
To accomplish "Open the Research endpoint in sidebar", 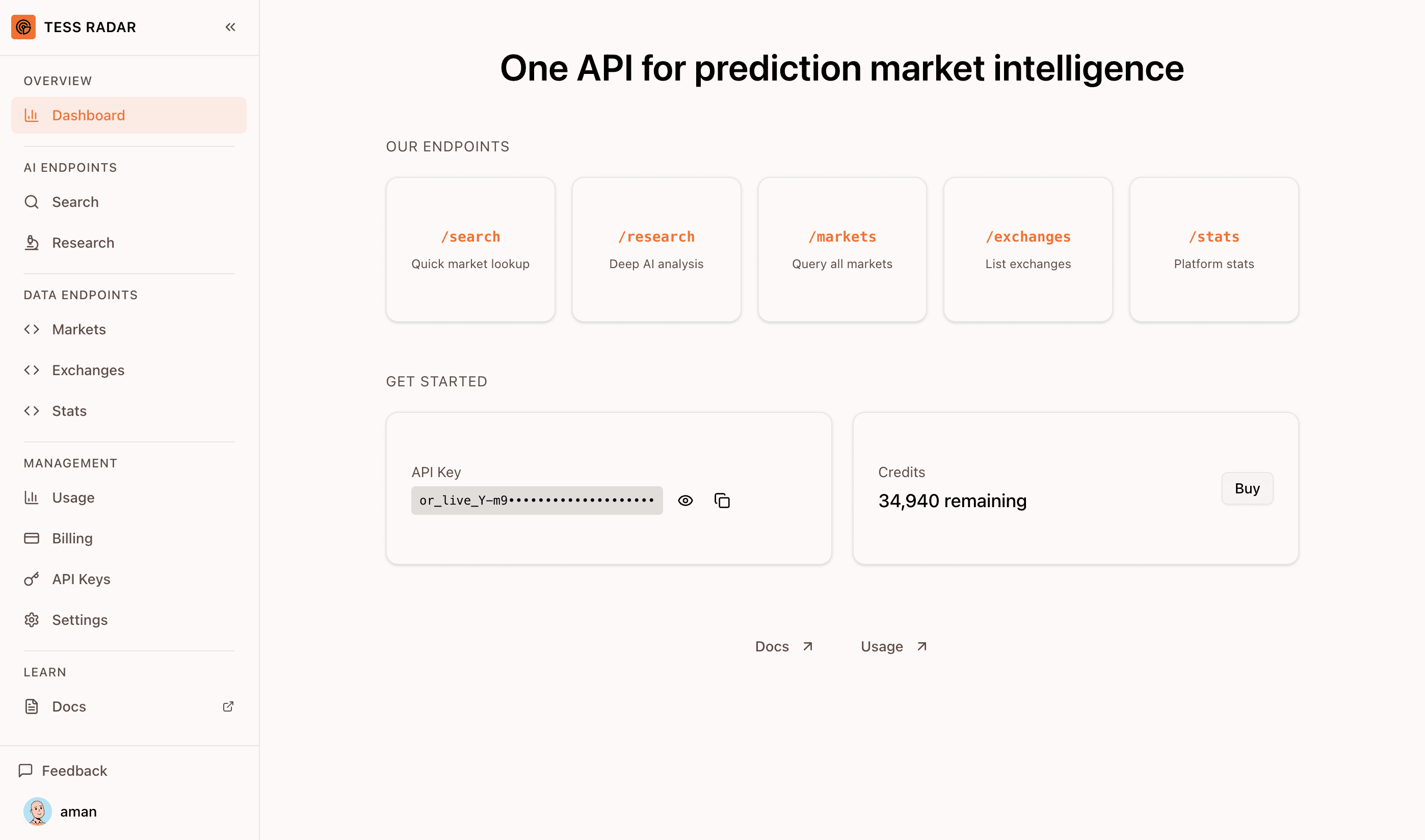I will click(83, 243).
